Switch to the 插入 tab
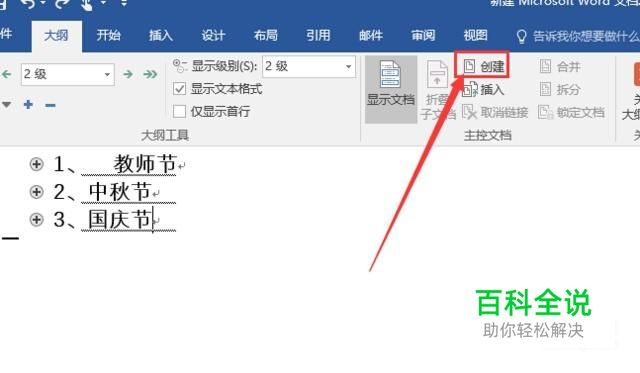This screenshot has height=373, width=640. tap(161, 36)
